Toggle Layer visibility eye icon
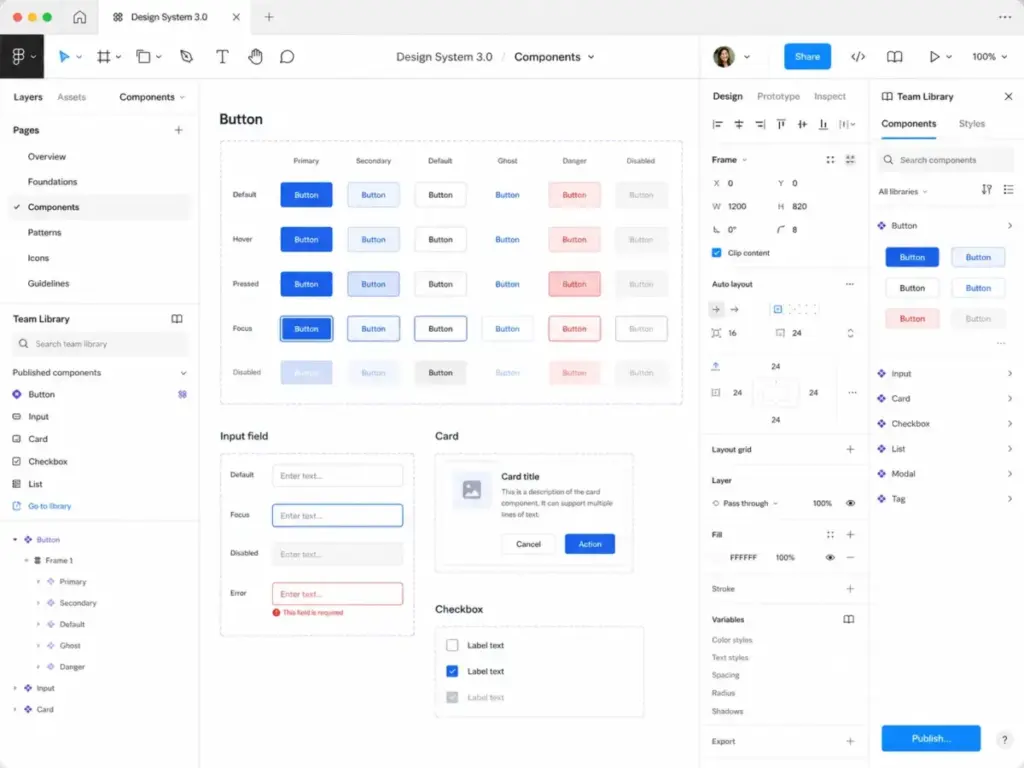1024x768 pixels. [850, 503]
